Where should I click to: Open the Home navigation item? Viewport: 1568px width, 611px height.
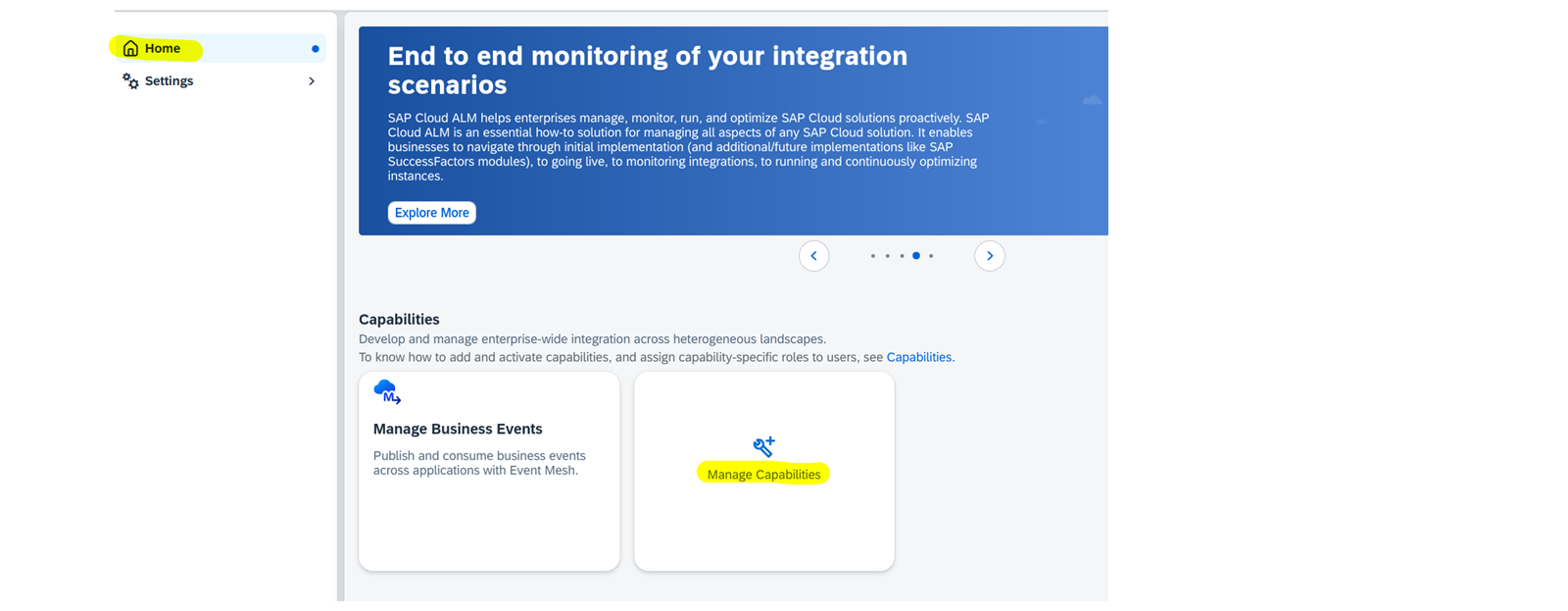click(220, 48)
